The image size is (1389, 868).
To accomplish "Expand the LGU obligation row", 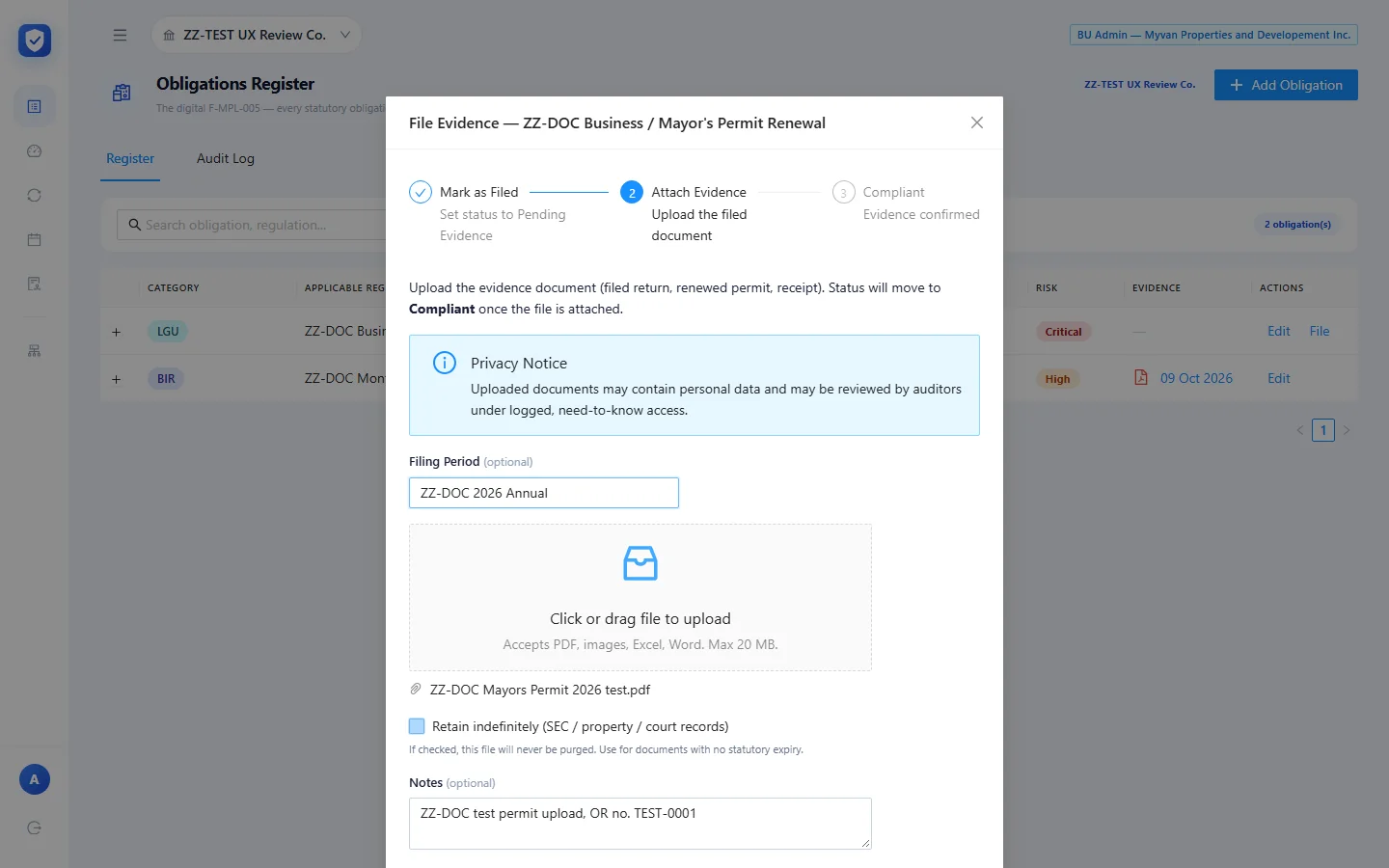I will pos(117,332).
